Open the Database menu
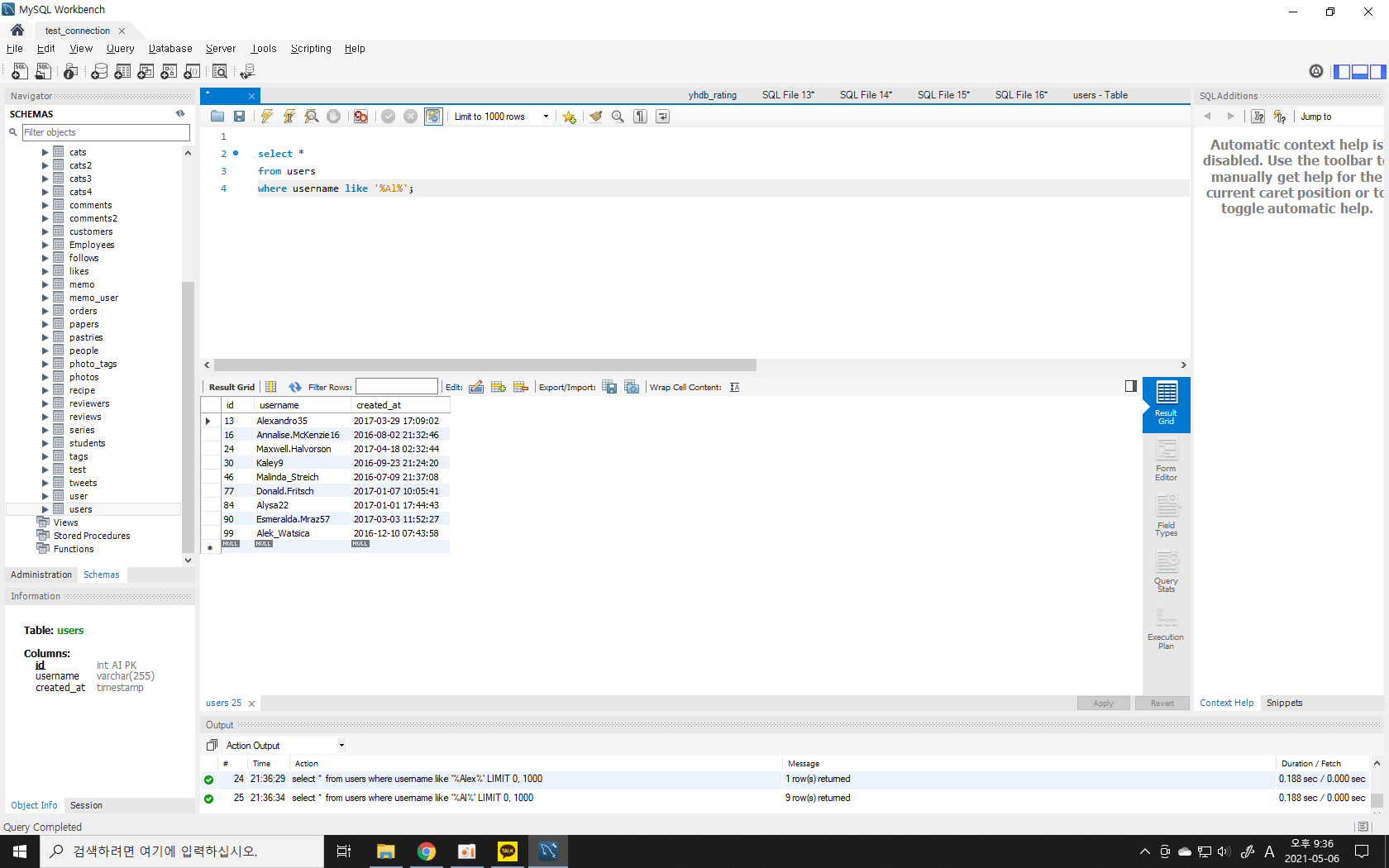This screenshot has height=868, width=1389. point(170,49)
